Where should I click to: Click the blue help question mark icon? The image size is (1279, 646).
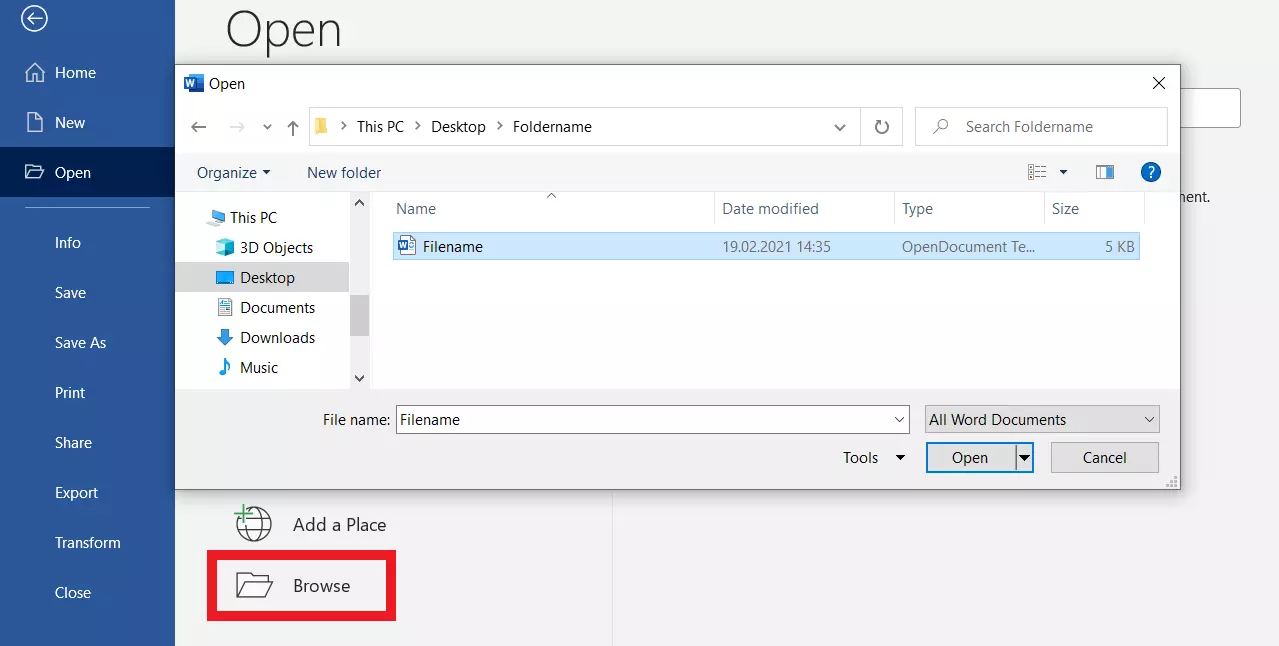tap(1150, 172)
